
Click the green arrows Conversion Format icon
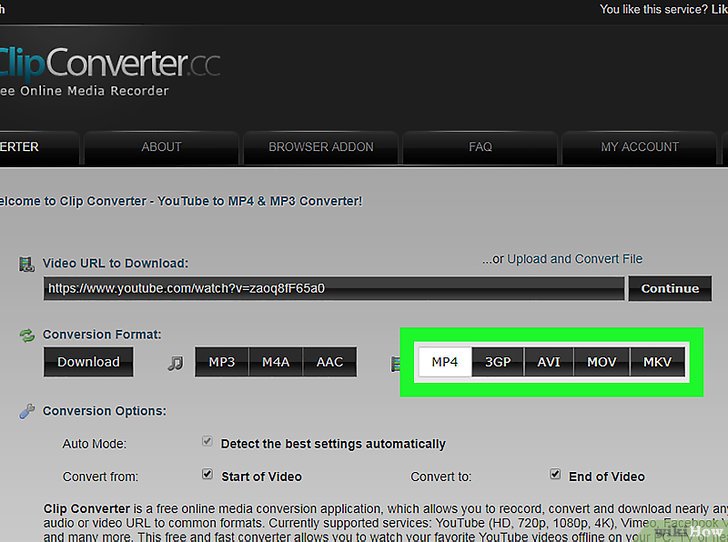27,335
